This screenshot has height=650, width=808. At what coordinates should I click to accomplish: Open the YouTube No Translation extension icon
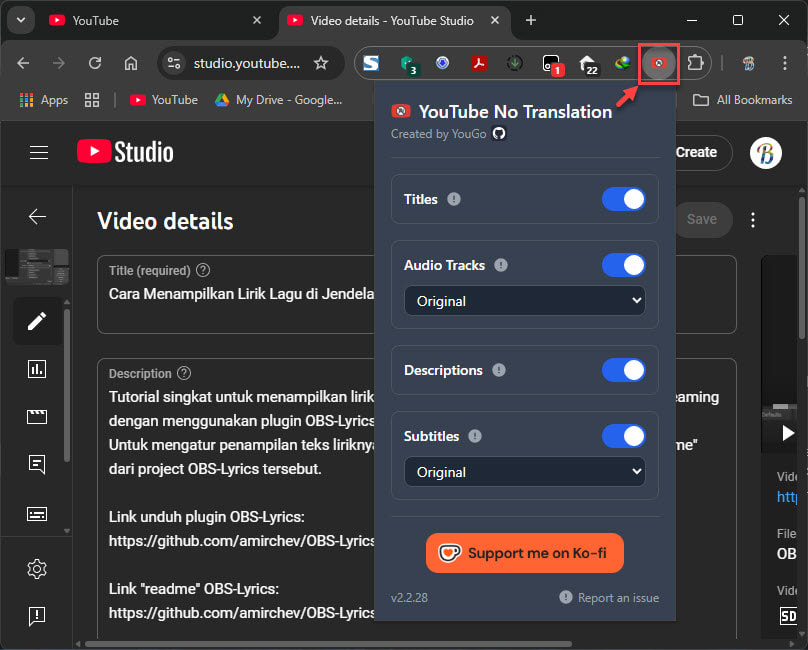click(659, 63)
